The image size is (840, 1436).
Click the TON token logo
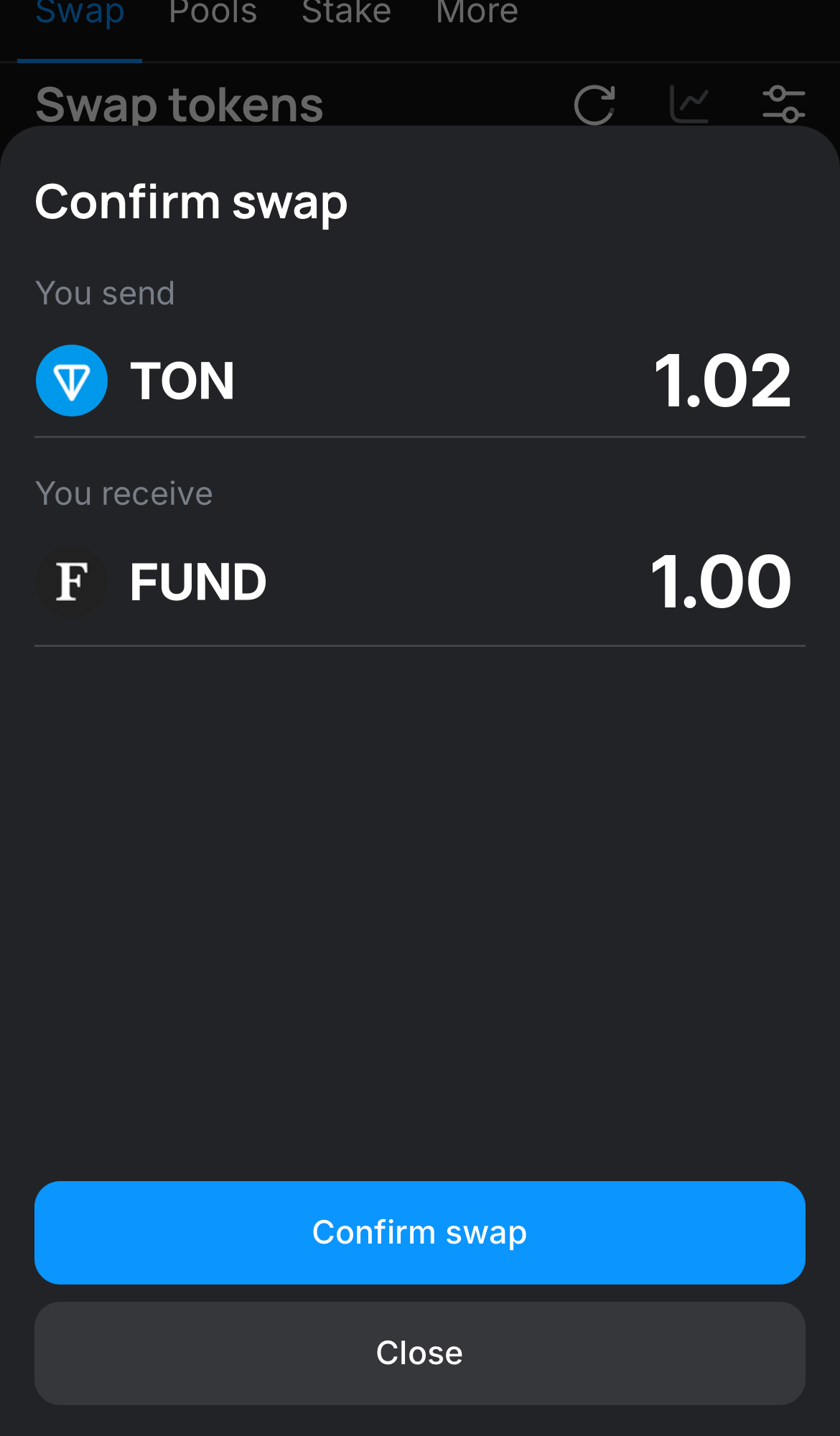72,381
